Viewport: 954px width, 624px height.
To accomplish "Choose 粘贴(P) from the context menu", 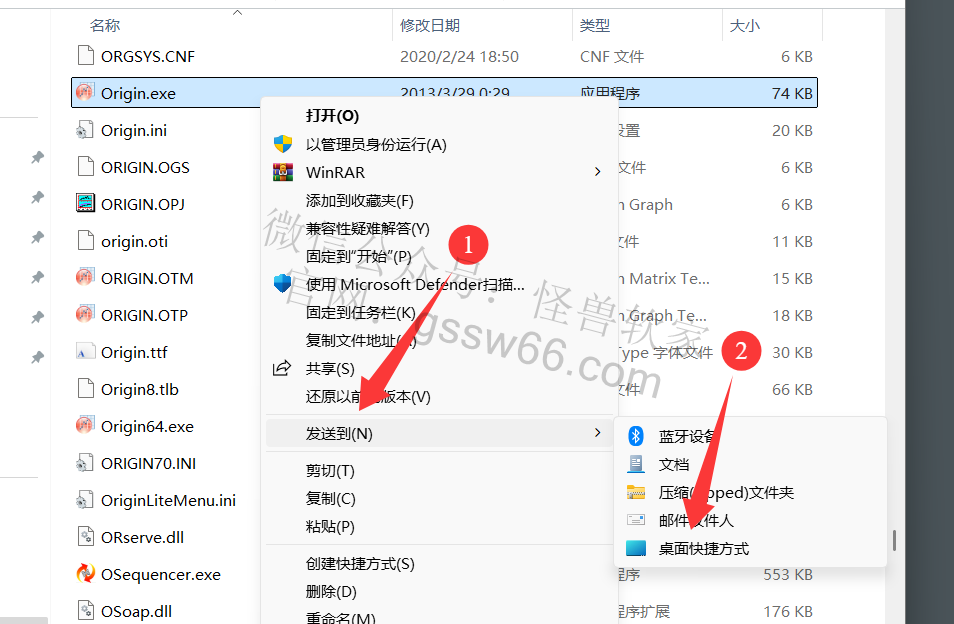I will [330, 527].
